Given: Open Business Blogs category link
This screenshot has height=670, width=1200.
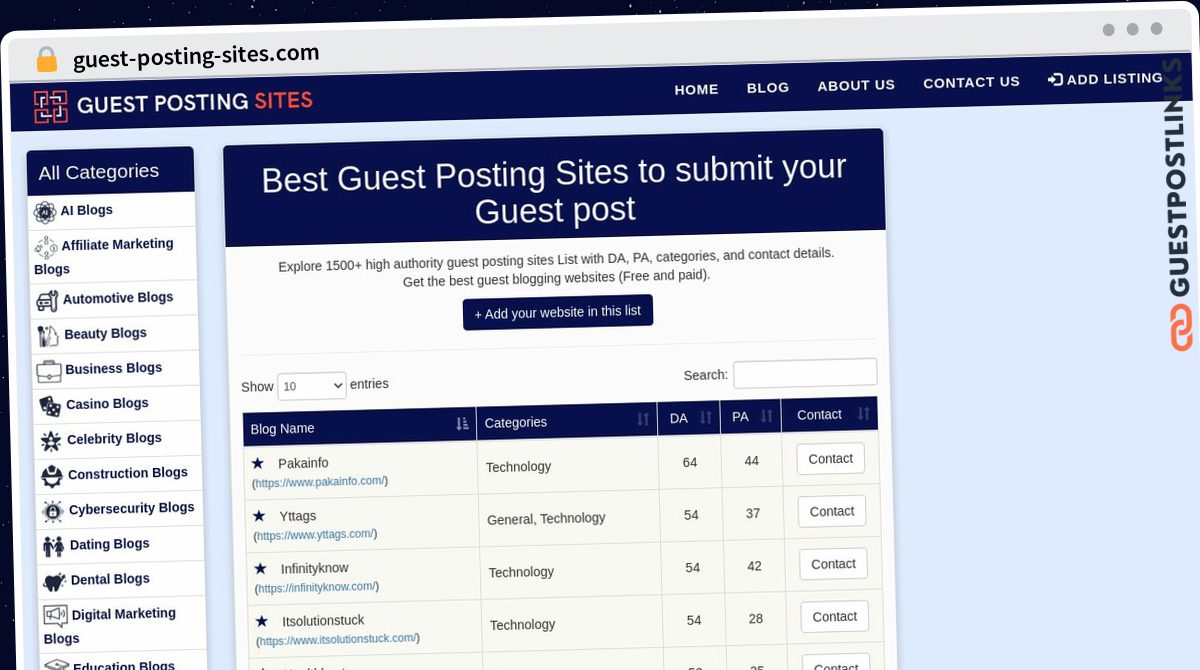Looking at the screenshot, I should coord(113,368).
